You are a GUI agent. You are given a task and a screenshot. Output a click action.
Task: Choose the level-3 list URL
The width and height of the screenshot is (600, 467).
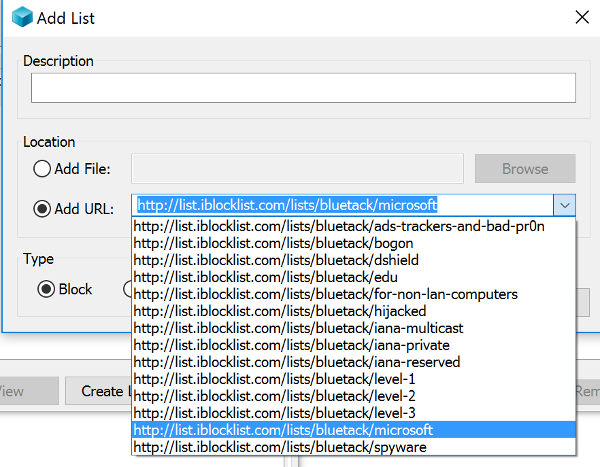pos(339,413)
